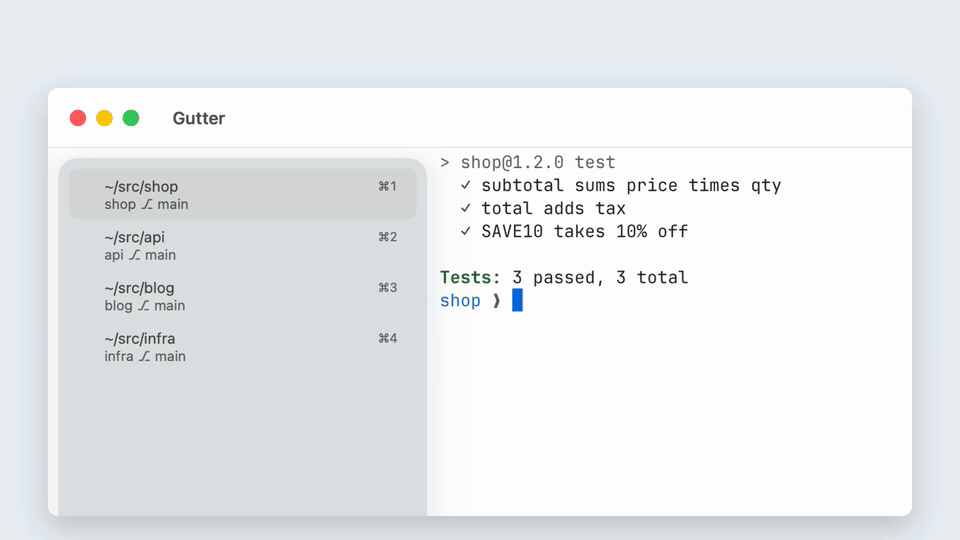Click the checkmark beside total adds tax
Image resolution: width=960 pixels, height=540 pixels.
tap(466, 208)
